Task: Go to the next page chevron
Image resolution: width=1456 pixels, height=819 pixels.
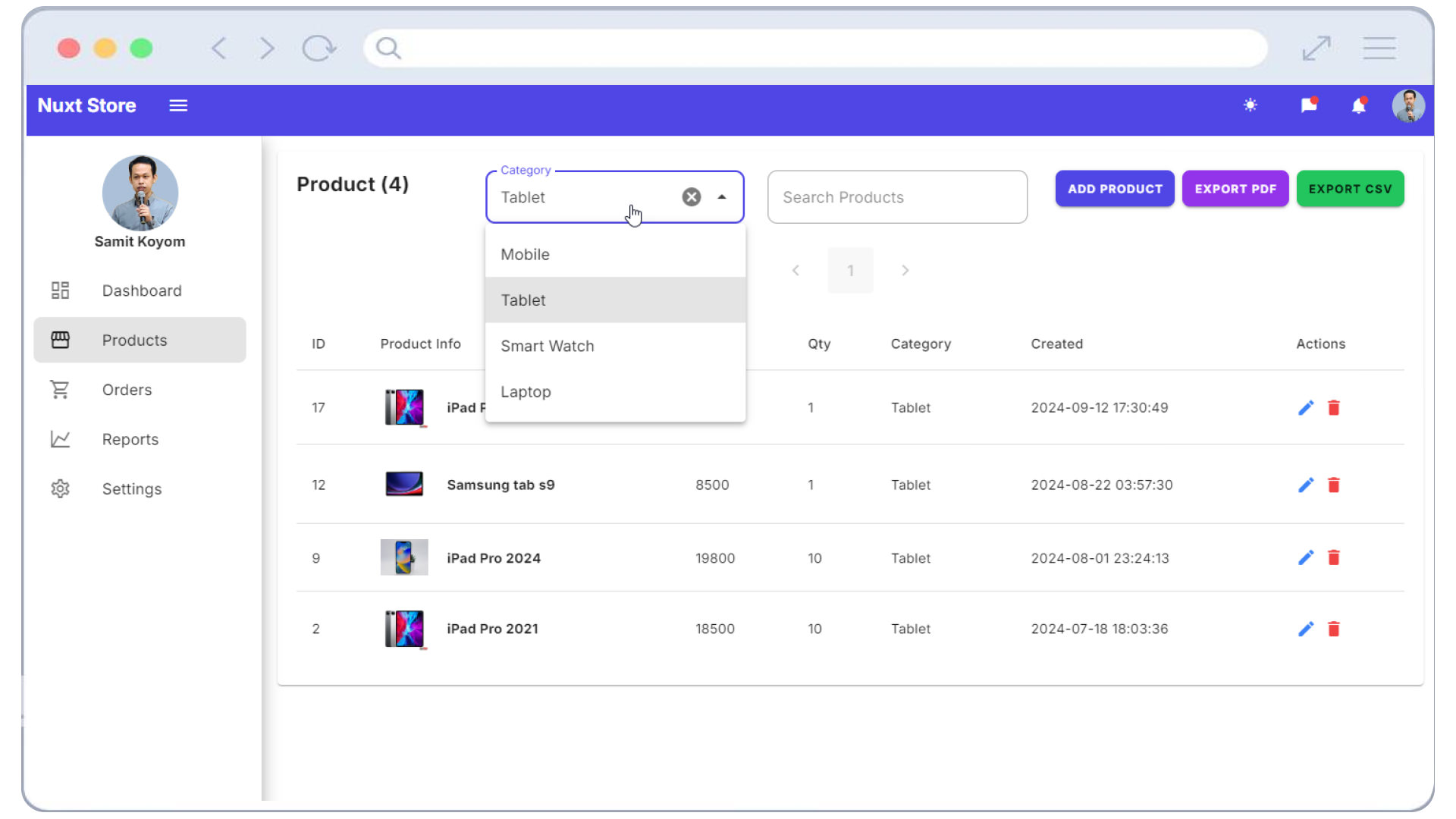Action: (x=905, y=271)
